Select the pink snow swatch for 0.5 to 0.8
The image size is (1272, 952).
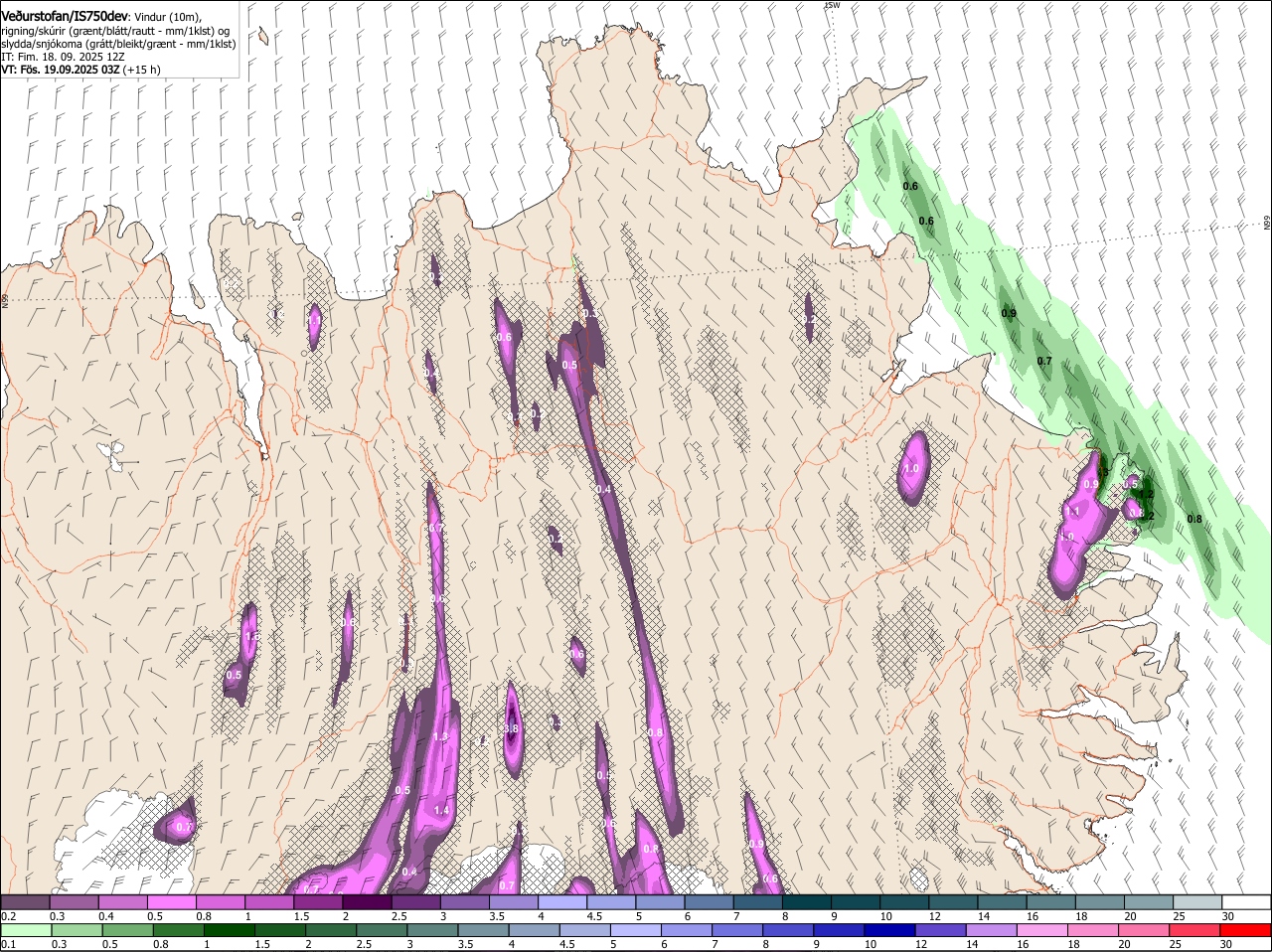point(173,902)
